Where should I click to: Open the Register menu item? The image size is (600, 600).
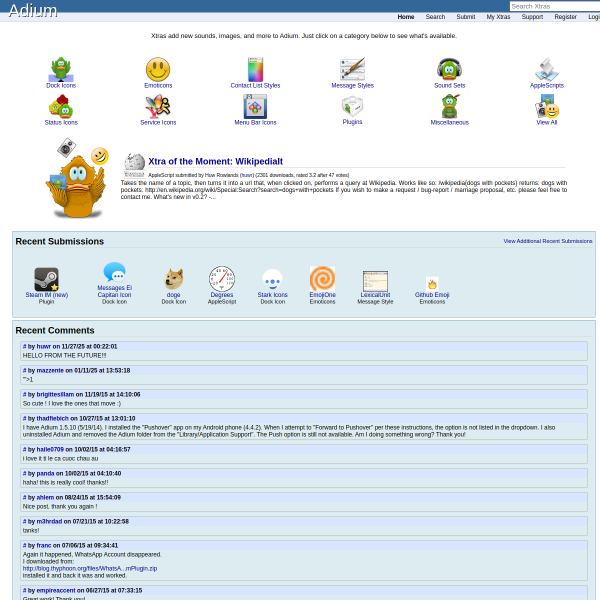coord(566,17)
